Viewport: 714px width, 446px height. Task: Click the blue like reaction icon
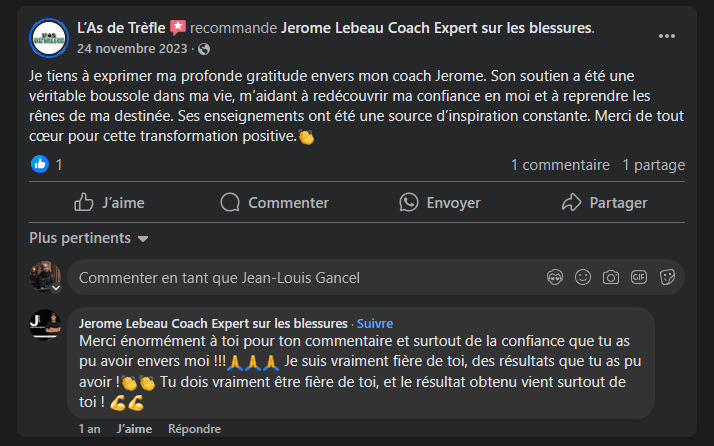(40, 165)
